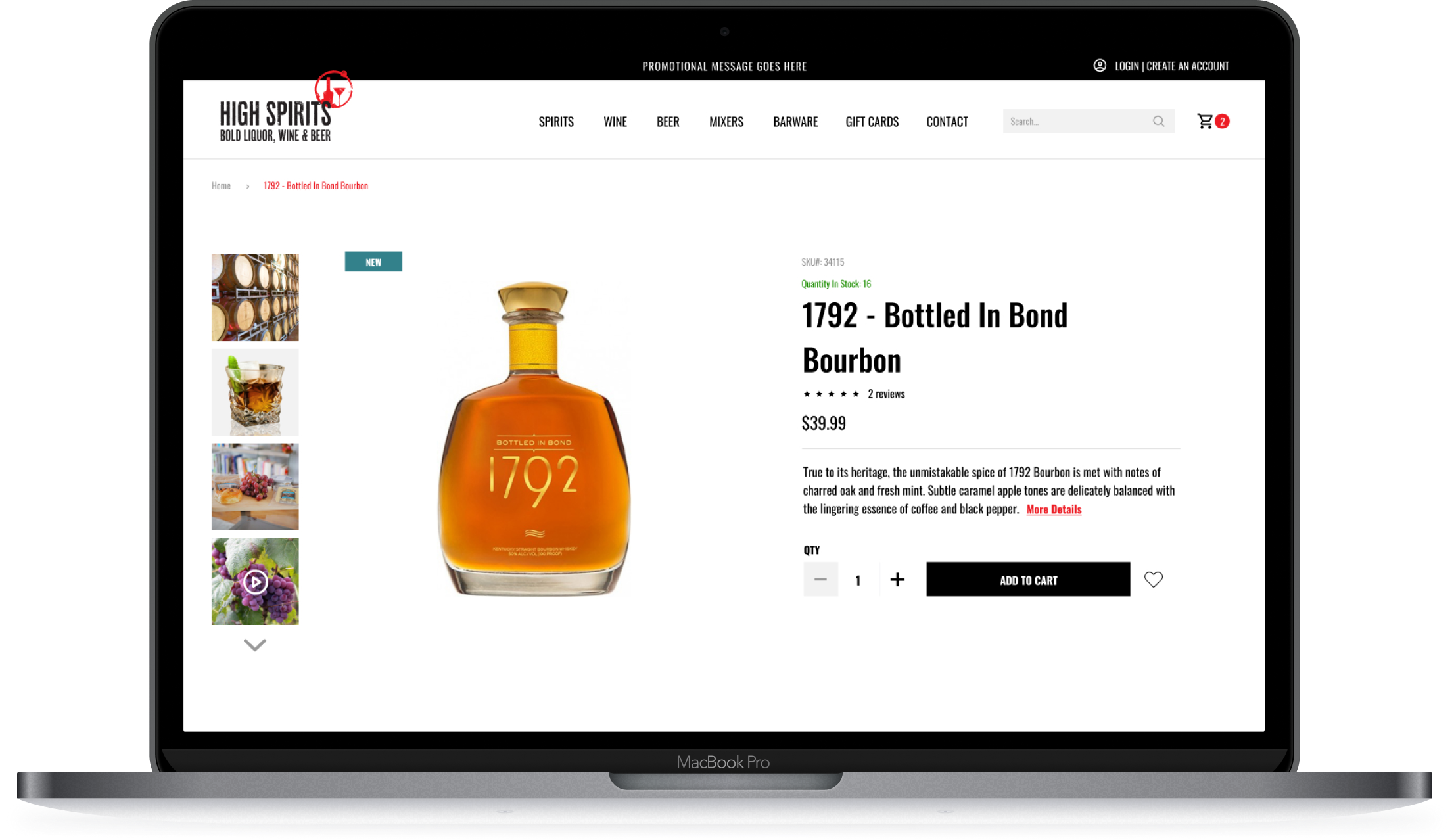Play the grapes video thumbnail
This screenshot has width=1454, height=840.
(255, 582)
